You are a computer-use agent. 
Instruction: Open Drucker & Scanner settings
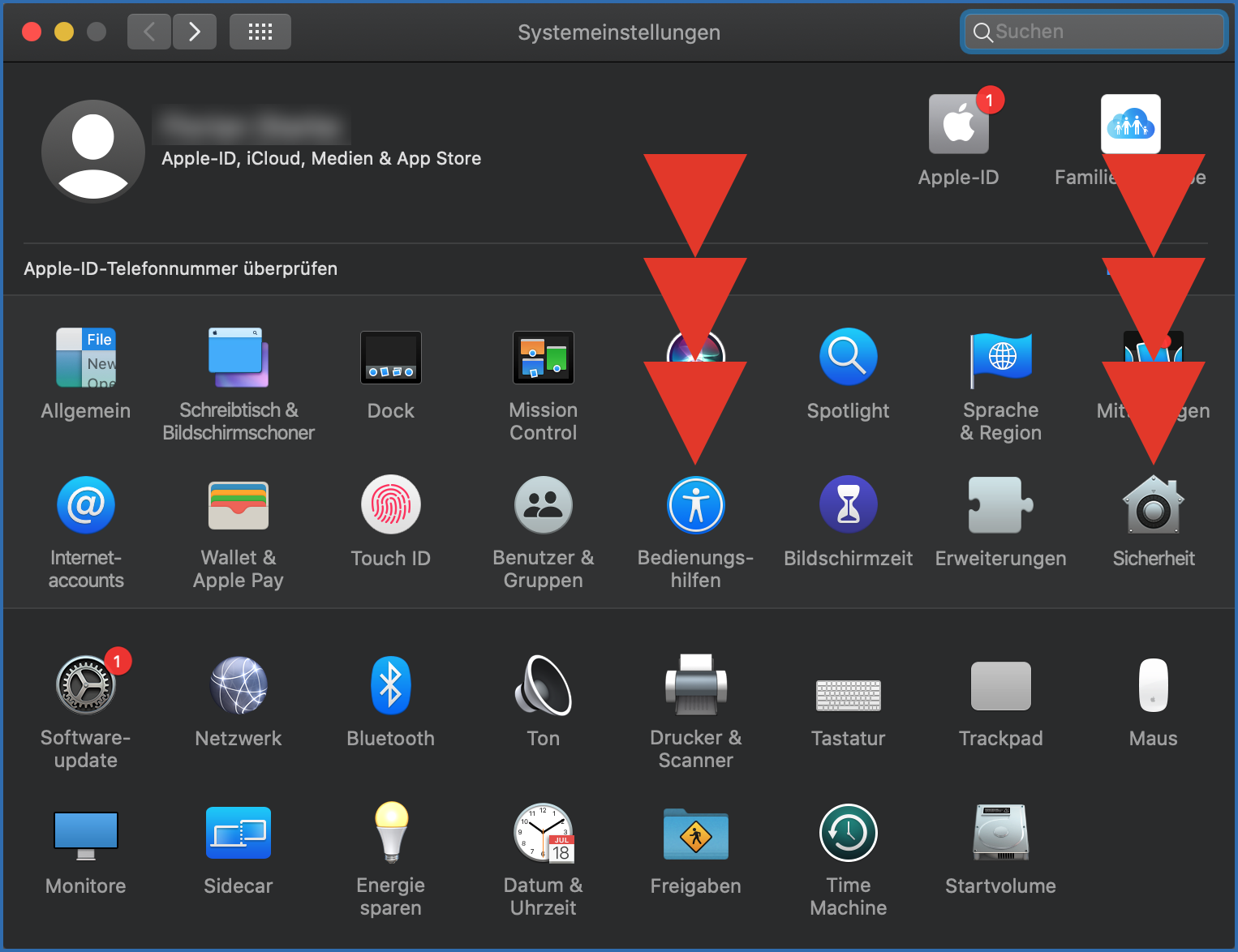(695, 686)
